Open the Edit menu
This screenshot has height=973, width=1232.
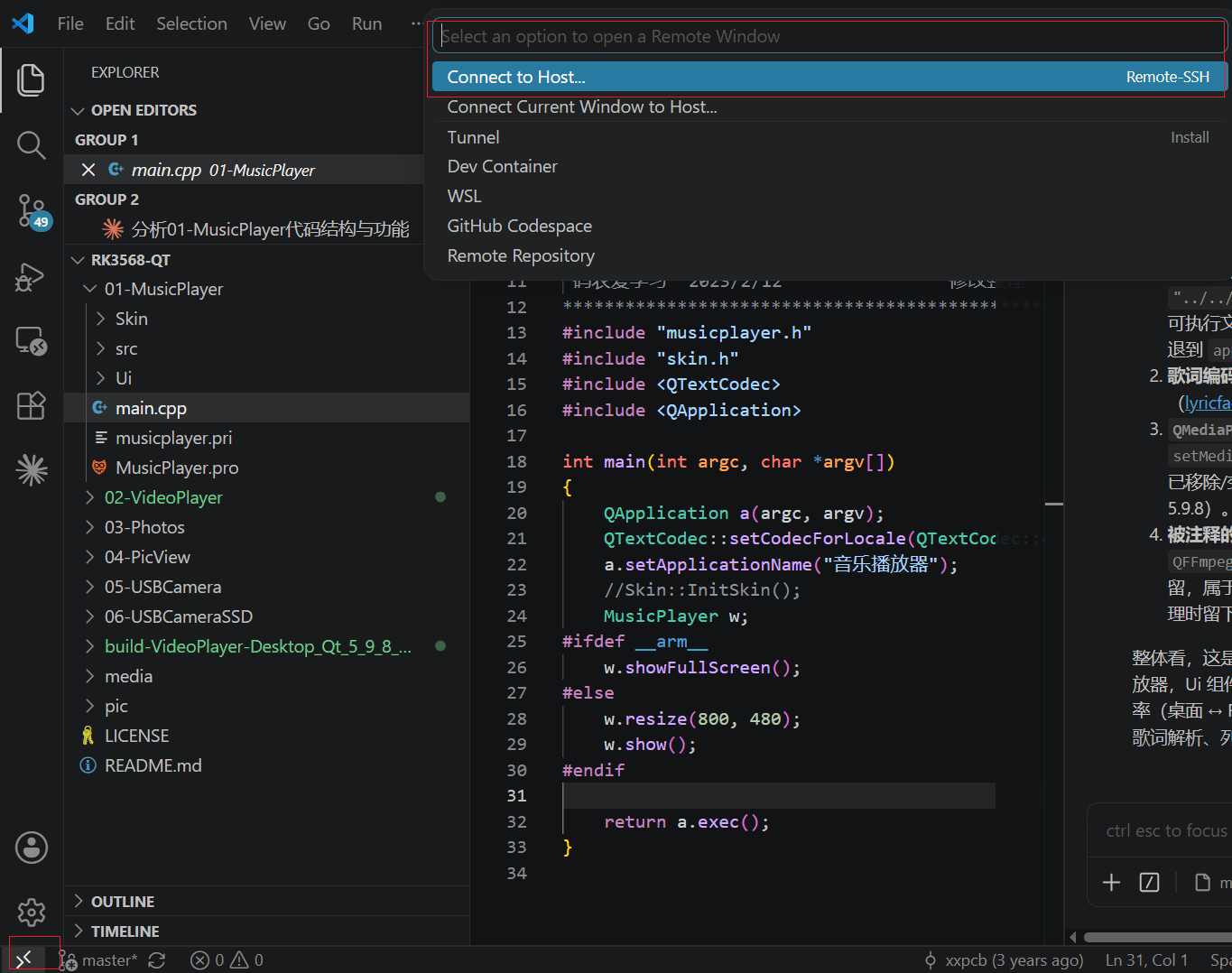point(120,23)
